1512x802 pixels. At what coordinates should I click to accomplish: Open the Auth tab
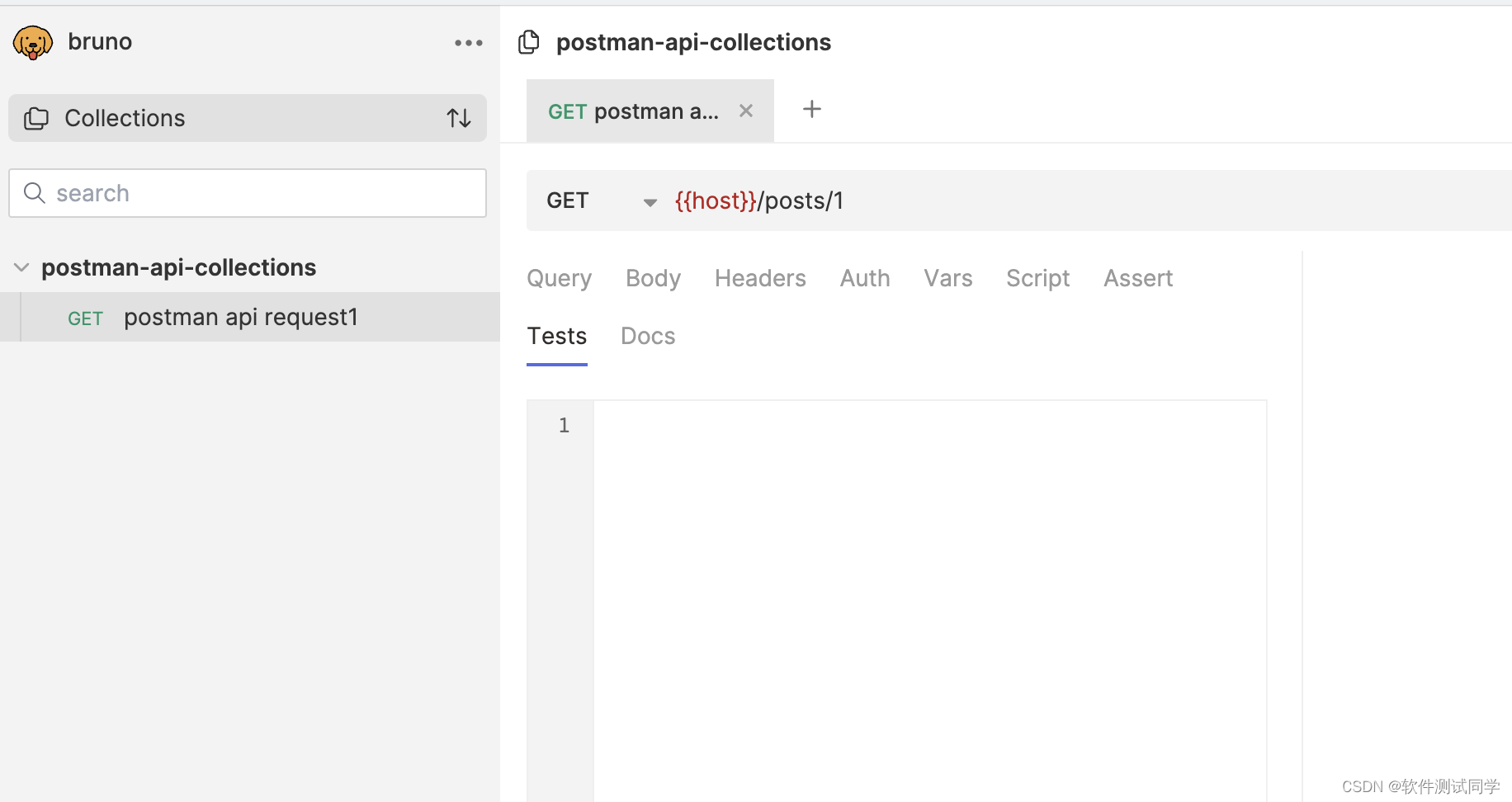pos(865,278)
